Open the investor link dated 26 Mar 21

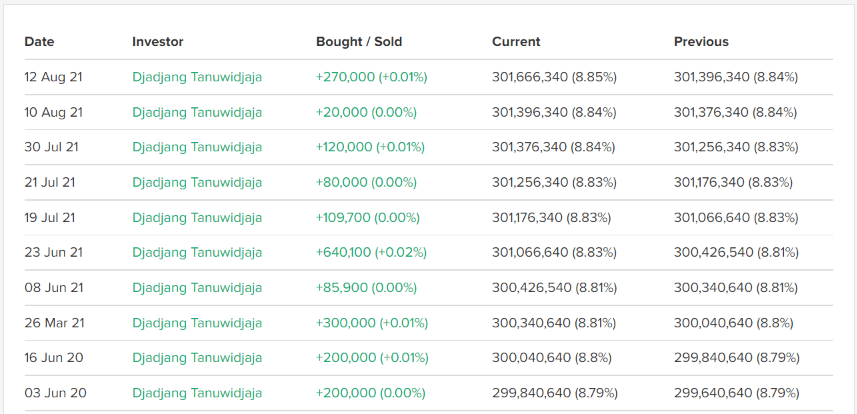197,323
